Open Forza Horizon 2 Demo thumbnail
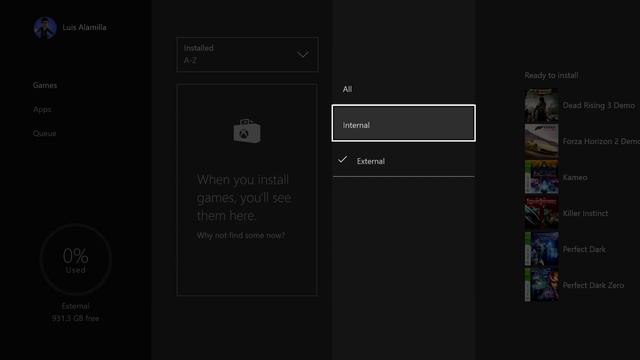 (x=542, y=141)
